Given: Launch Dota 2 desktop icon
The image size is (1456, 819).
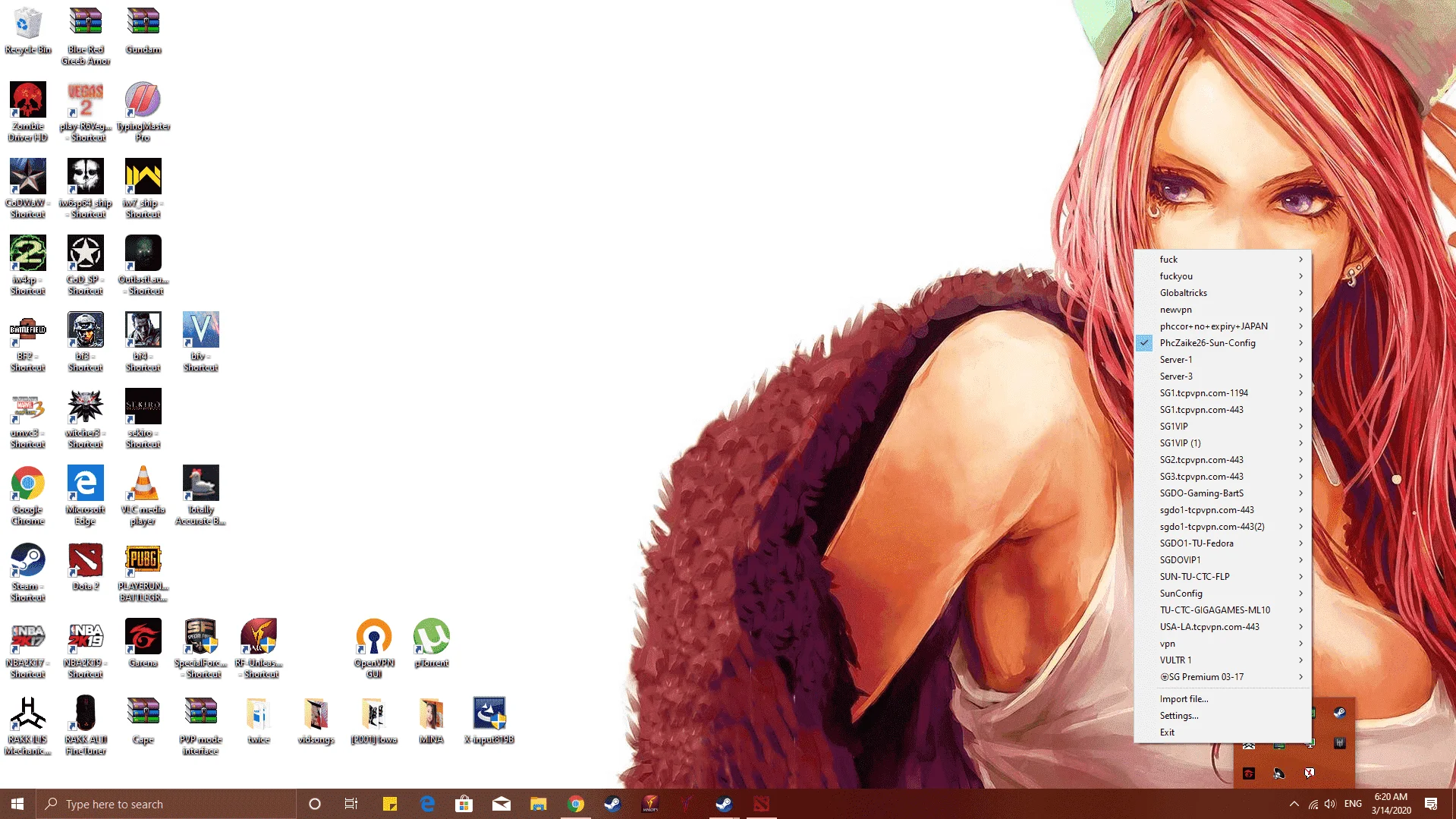Looking at the screenshot, I should (86, 565).
